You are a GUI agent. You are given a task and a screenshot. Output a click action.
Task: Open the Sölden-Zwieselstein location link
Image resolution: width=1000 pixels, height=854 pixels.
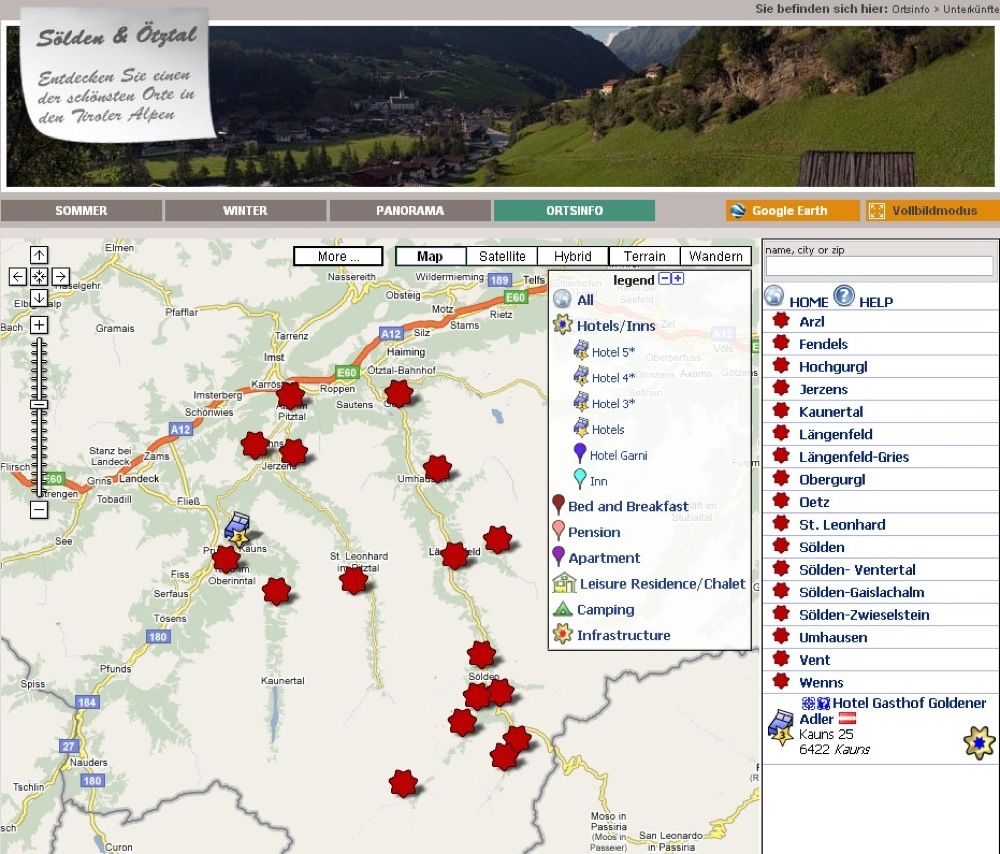[864, 615]
